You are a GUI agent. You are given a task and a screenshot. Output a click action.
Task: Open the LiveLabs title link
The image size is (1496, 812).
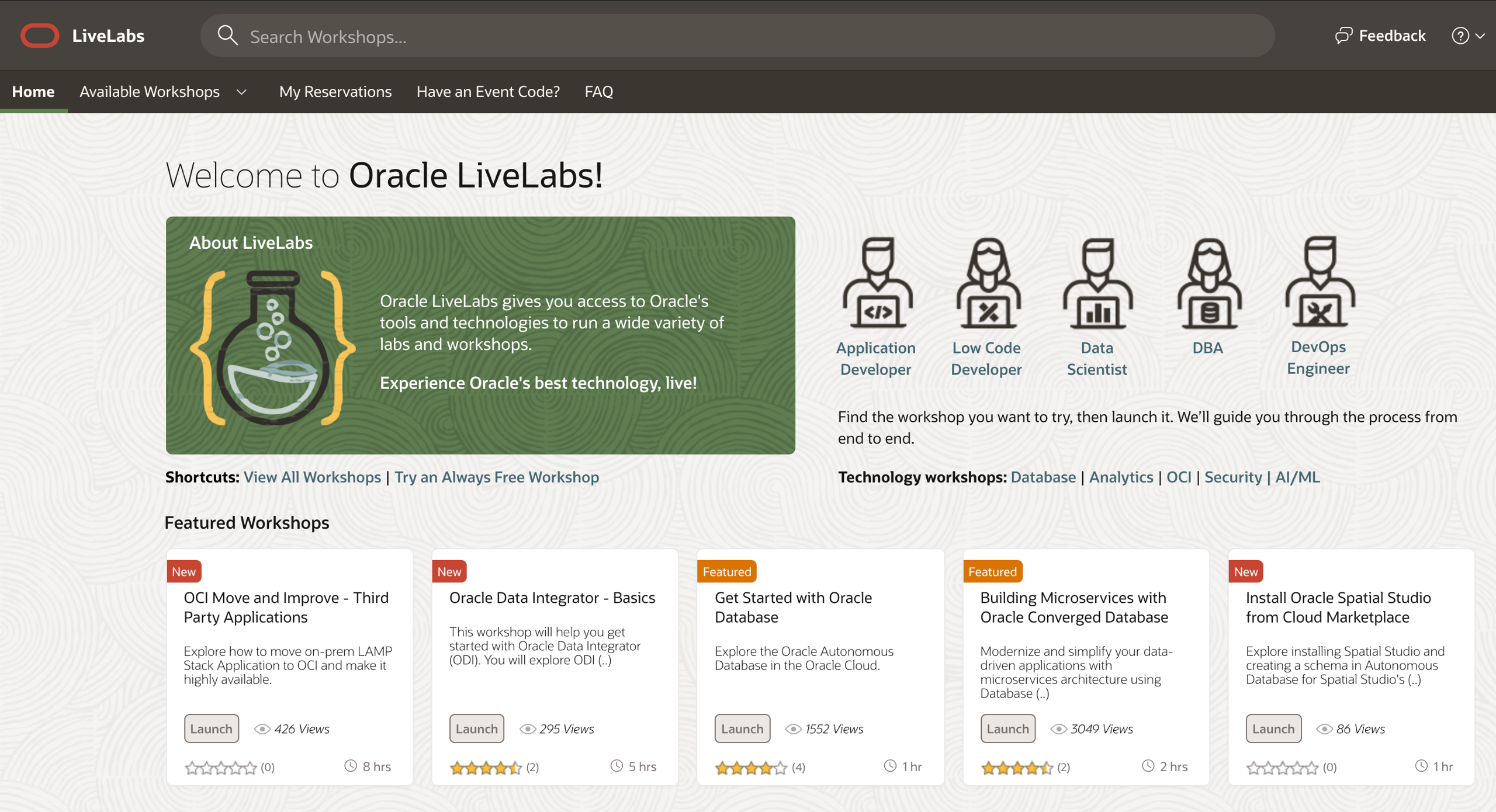108,36
